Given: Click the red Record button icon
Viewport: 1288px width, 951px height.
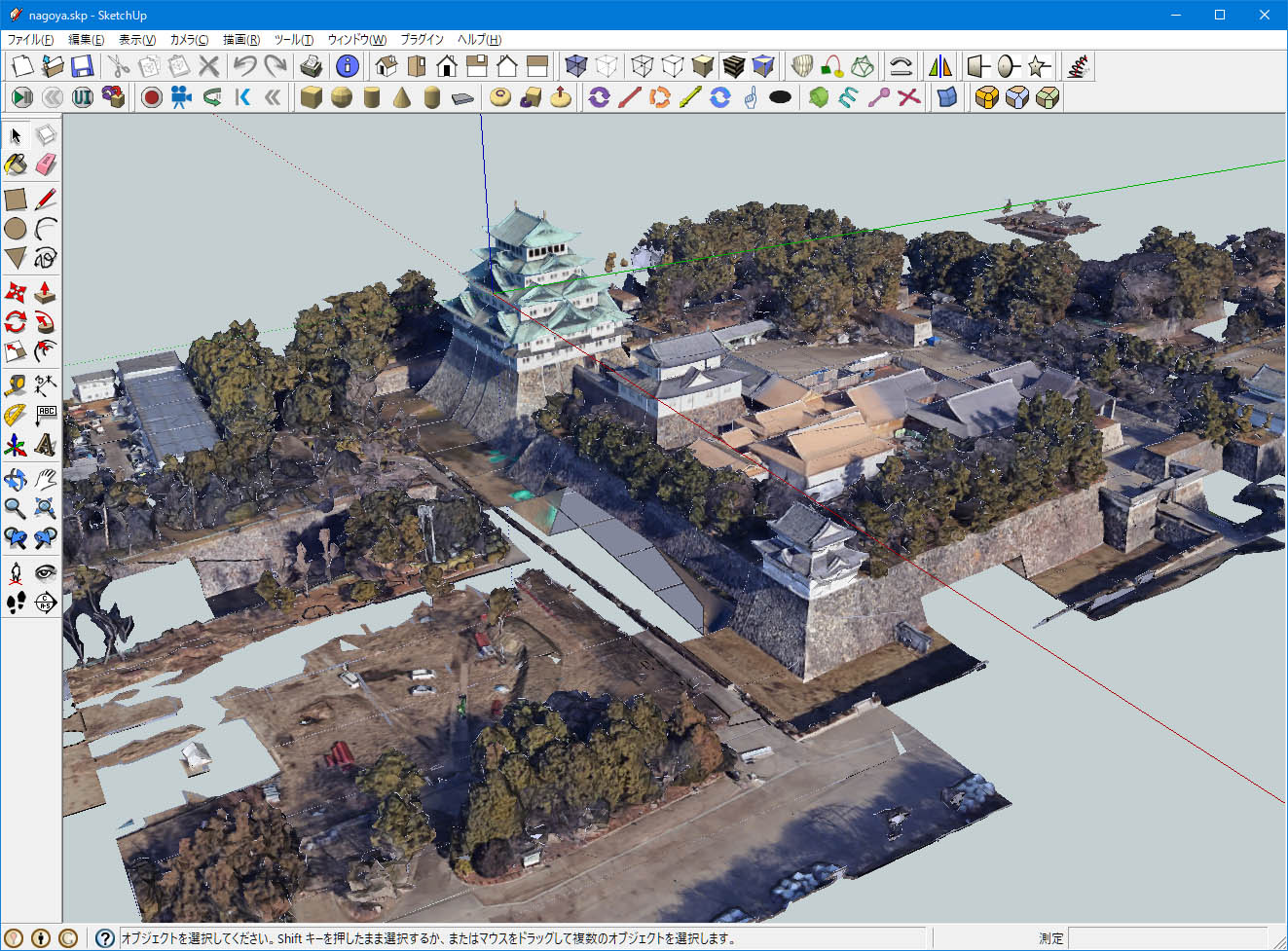Looking at the screenshot, I should click(x=151, y=97).
